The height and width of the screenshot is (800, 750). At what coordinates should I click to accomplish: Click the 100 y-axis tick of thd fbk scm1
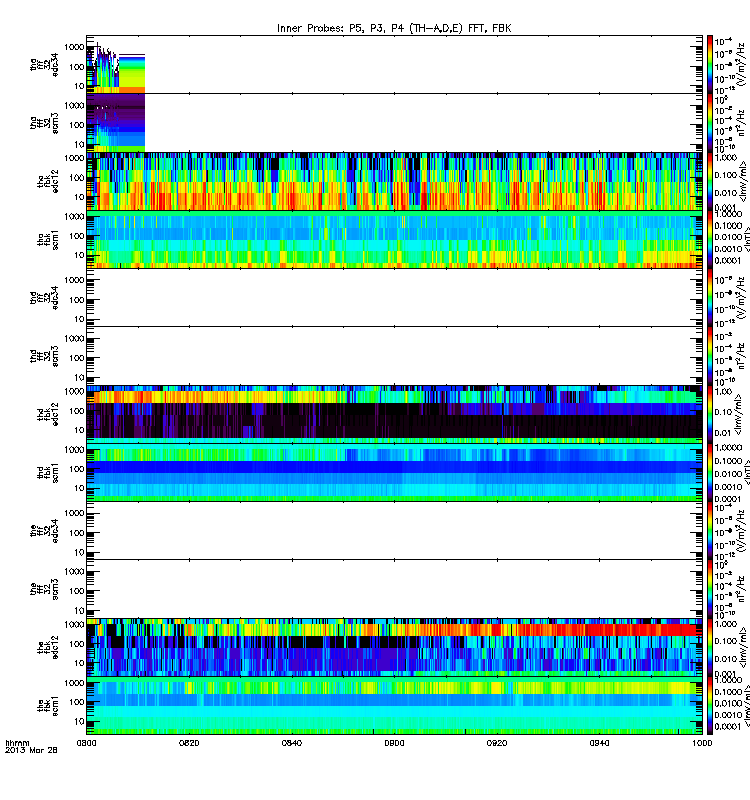[x=77, y=469]
